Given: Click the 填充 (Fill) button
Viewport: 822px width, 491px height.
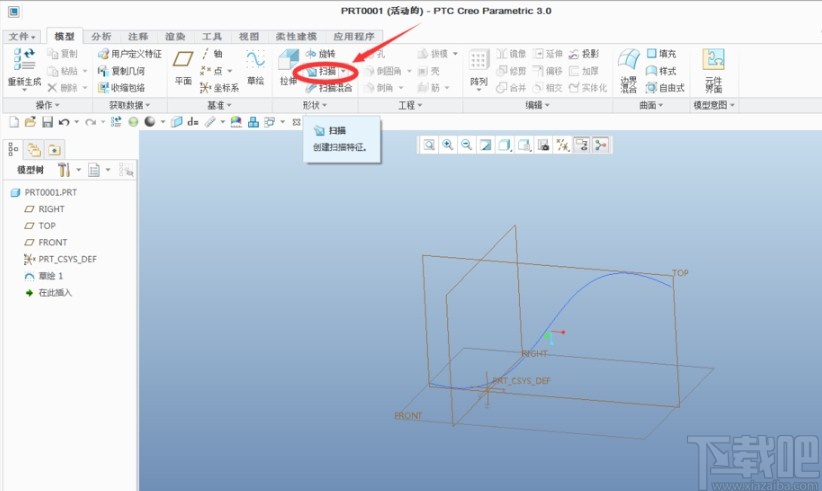Looking at the screenshot, I should (x=661, y=54).
